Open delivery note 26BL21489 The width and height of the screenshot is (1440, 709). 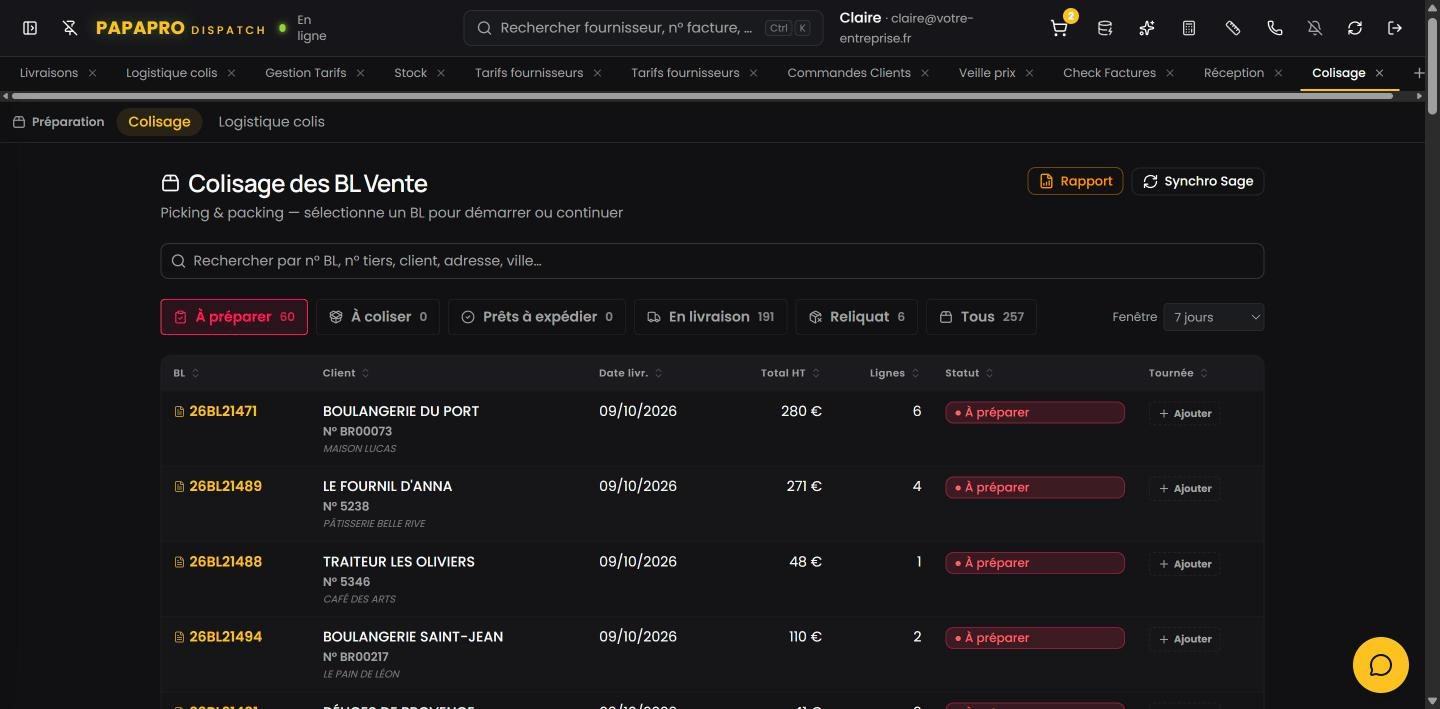pyautogui.click(x=225, y=486)
